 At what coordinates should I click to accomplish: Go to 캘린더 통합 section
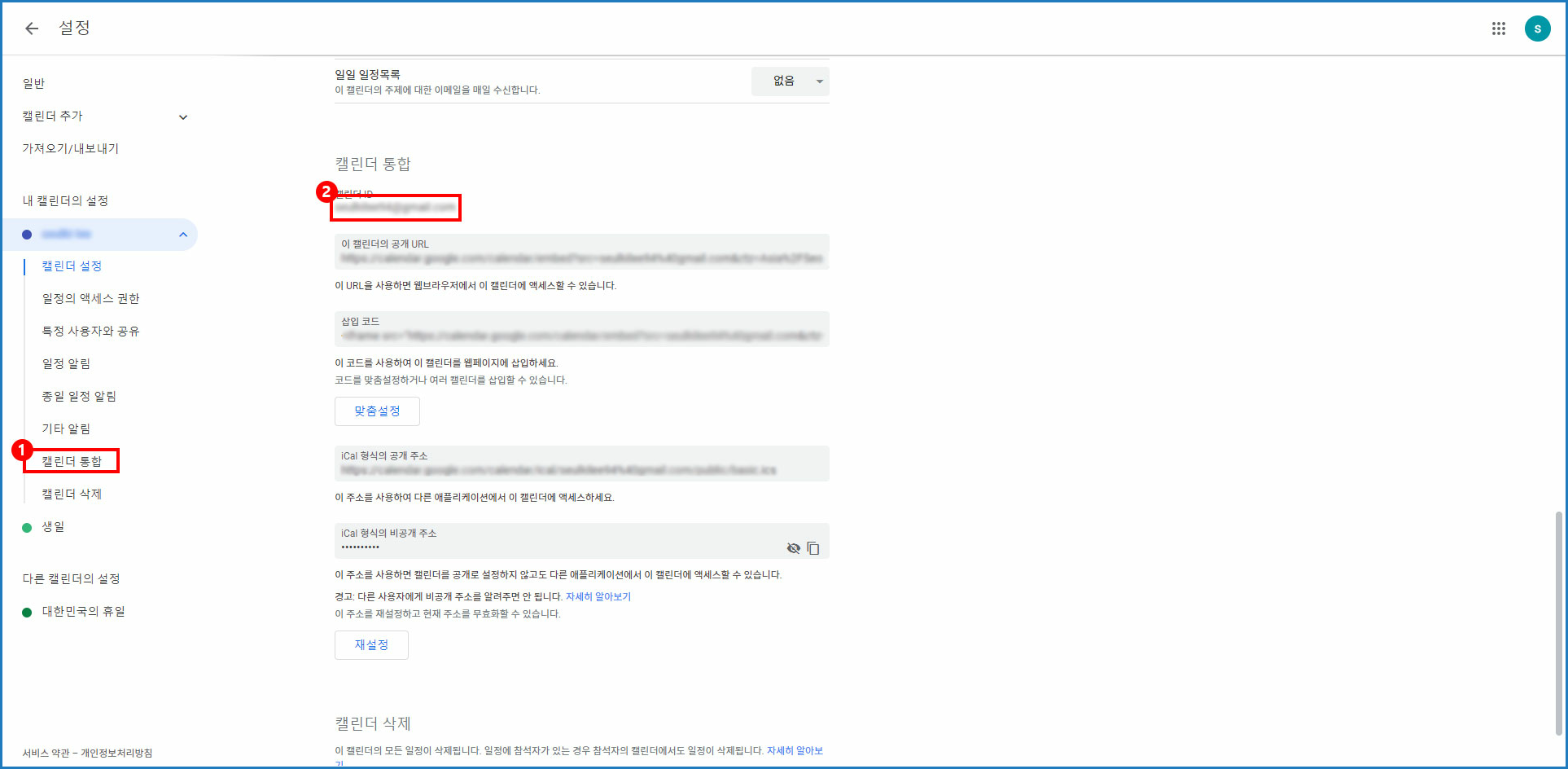(72, 462)
